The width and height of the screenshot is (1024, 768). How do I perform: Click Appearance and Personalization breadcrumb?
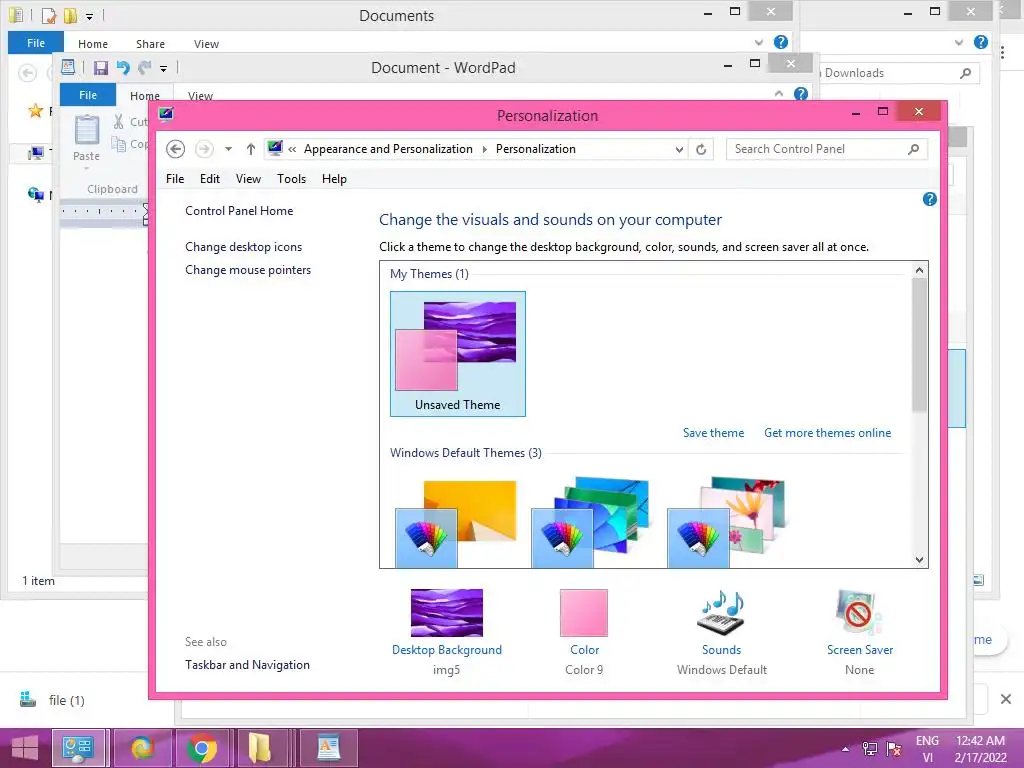click(388, 149)
